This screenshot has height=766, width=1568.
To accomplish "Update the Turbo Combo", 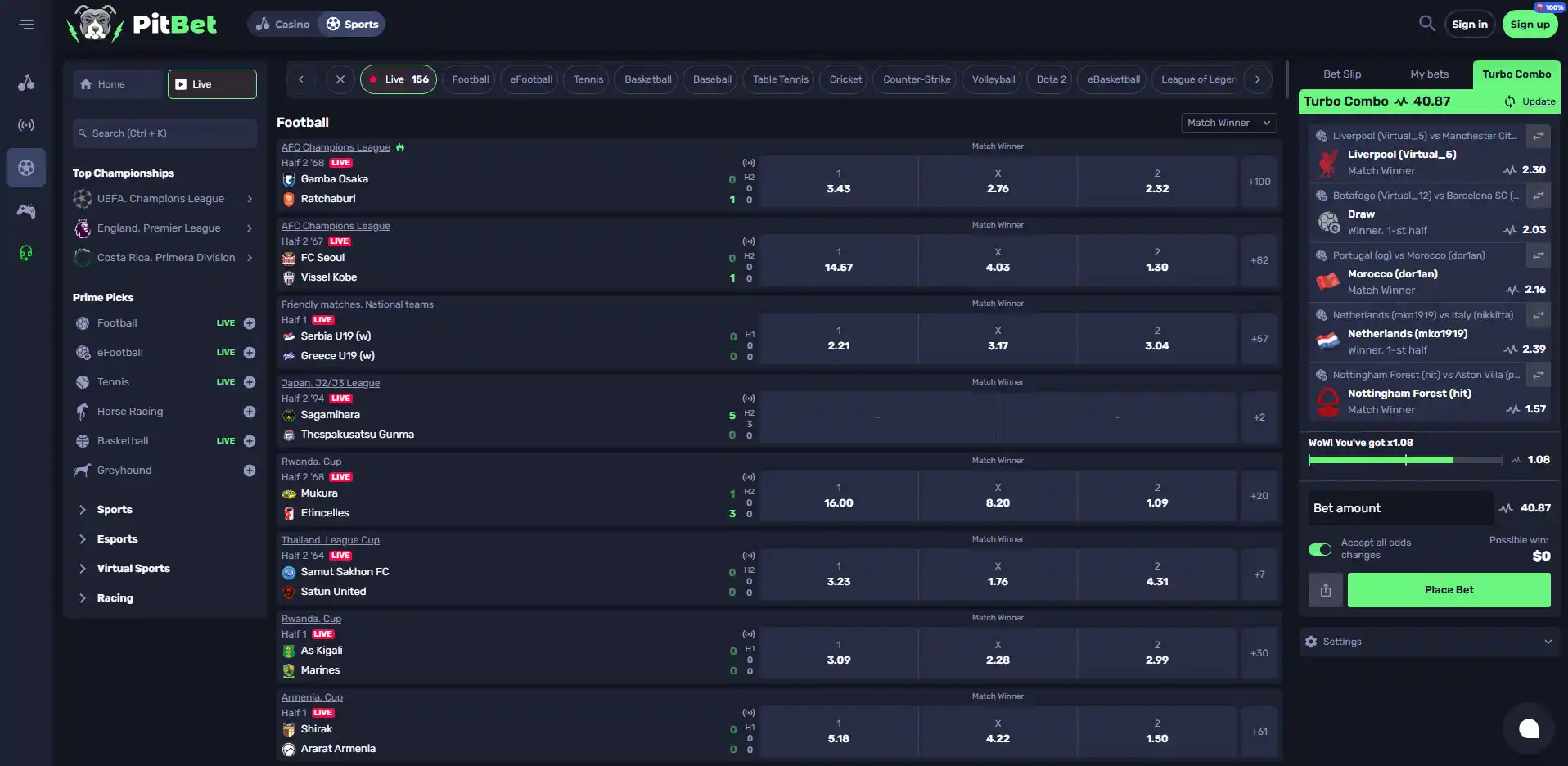I will point(1530,101).
